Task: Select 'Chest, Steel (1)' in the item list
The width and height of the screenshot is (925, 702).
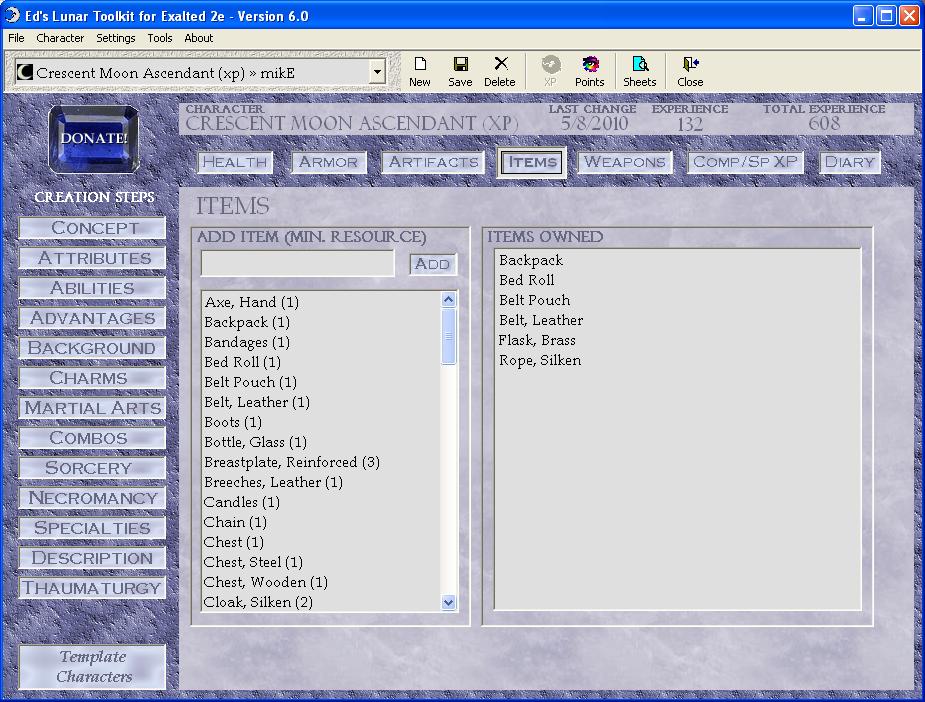Action: 254,563
